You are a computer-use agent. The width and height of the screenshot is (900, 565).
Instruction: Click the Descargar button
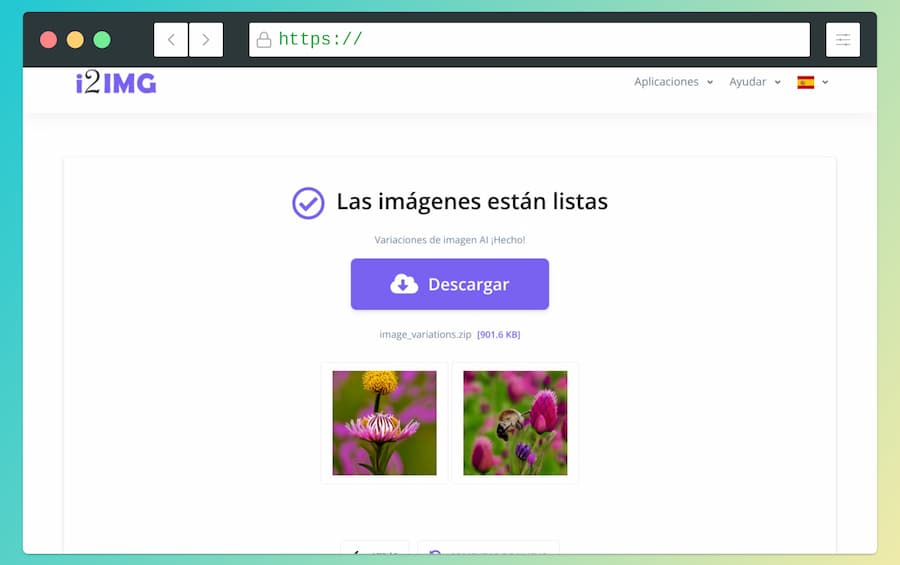pyautogui.click(x=449, y=284)
